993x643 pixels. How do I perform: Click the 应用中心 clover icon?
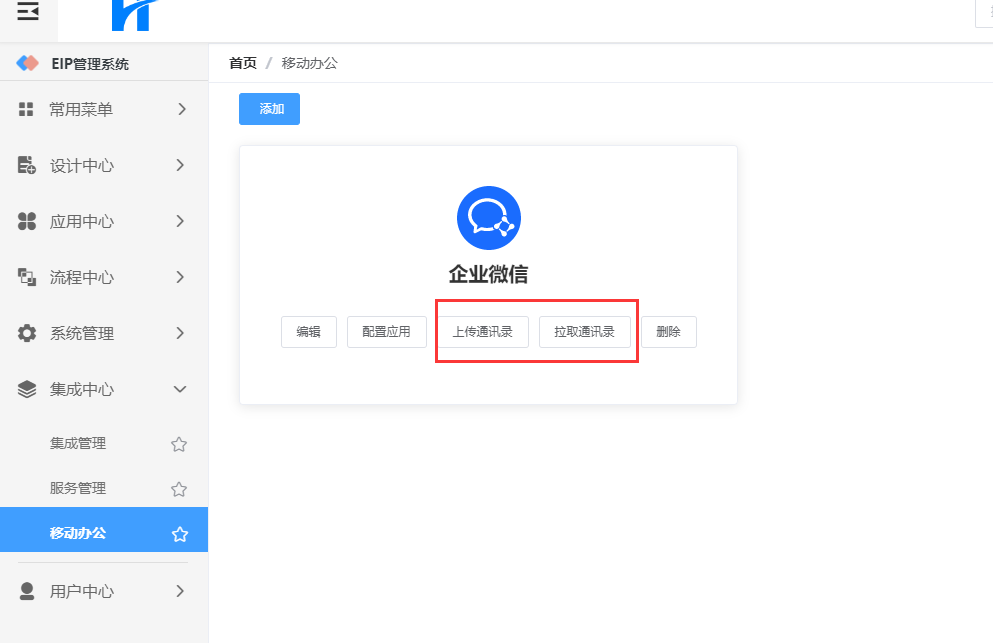click(27, 221)
